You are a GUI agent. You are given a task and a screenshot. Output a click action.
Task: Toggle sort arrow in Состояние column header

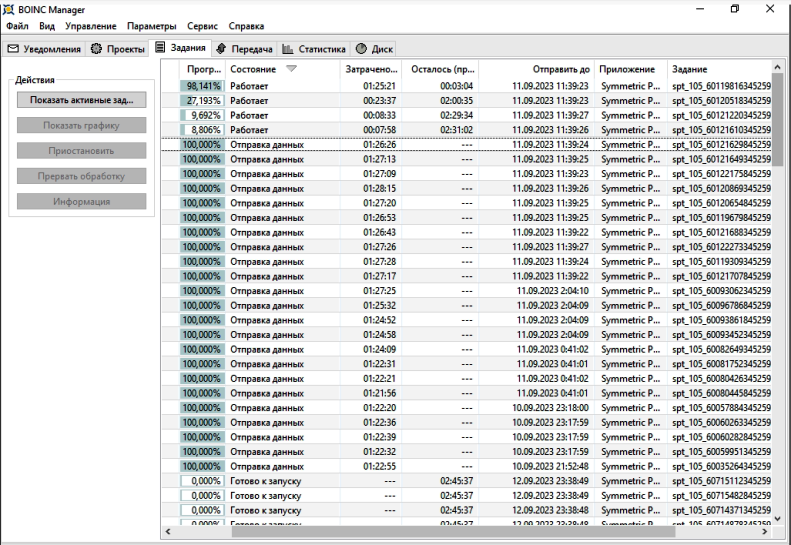click(291, 69)
